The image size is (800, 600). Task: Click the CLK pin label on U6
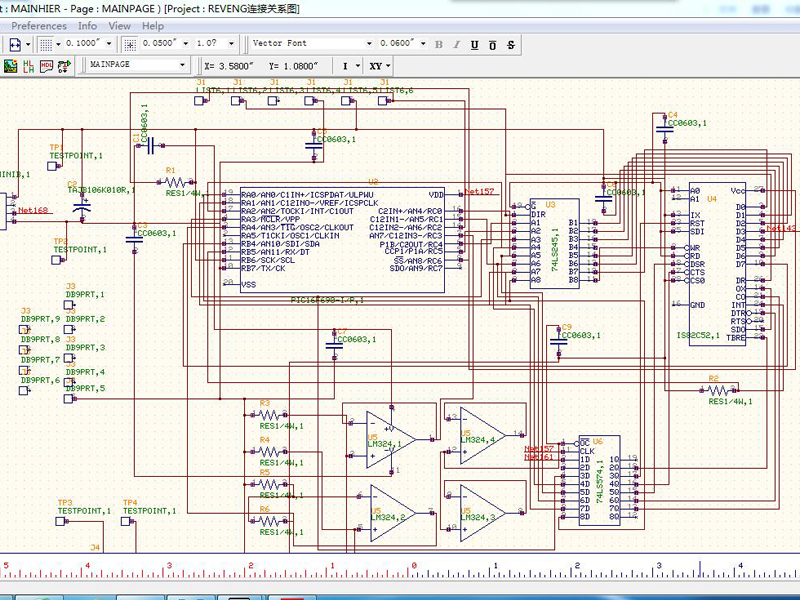[x=587, y=451]
